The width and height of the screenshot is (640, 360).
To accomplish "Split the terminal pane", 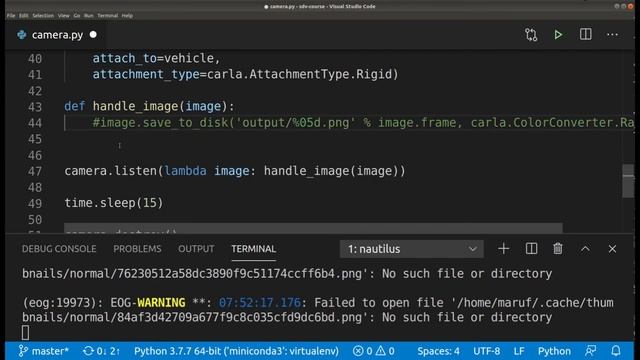I will coord(531,249).
